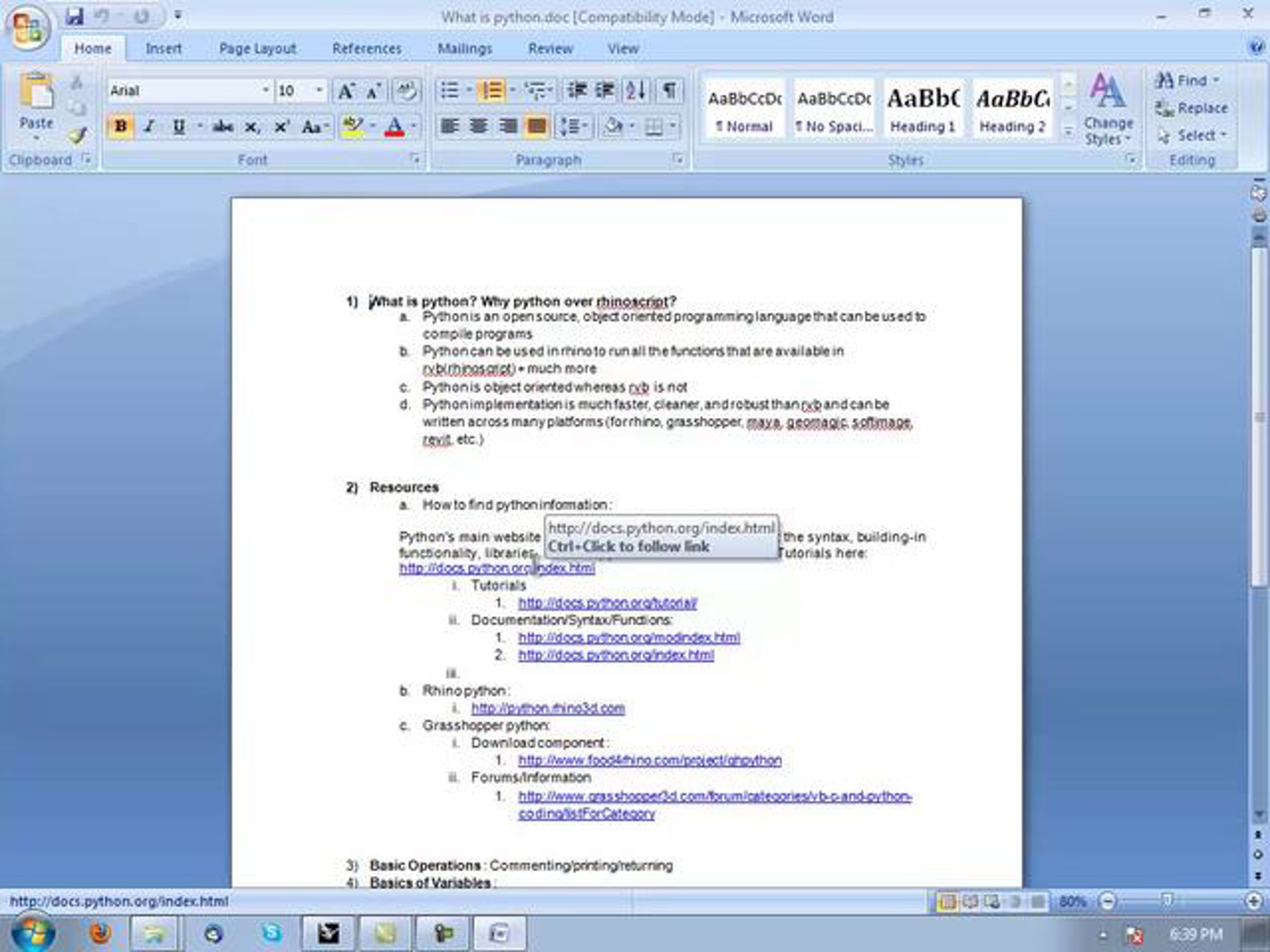
Task: Open Skype from the taskbar
Action: tap(271, 933)
